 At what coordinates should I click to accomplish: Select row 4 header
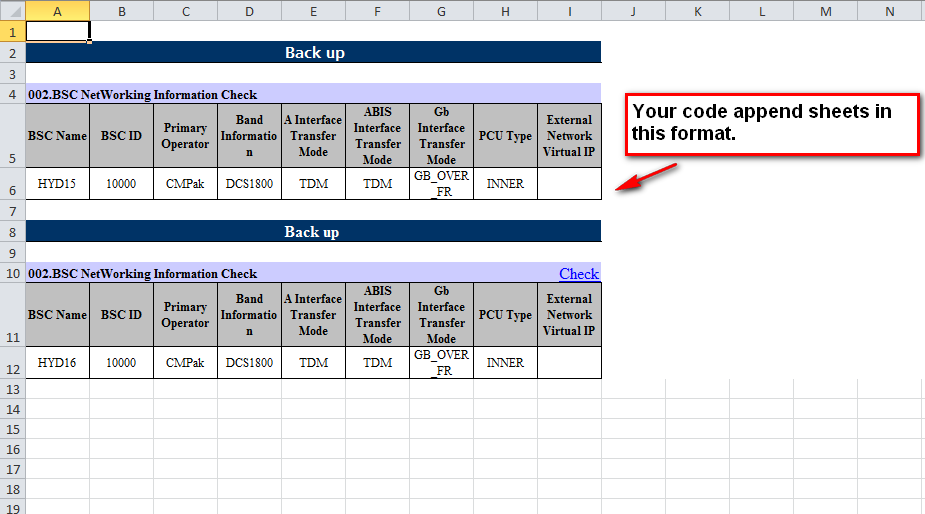pos(12,94)
